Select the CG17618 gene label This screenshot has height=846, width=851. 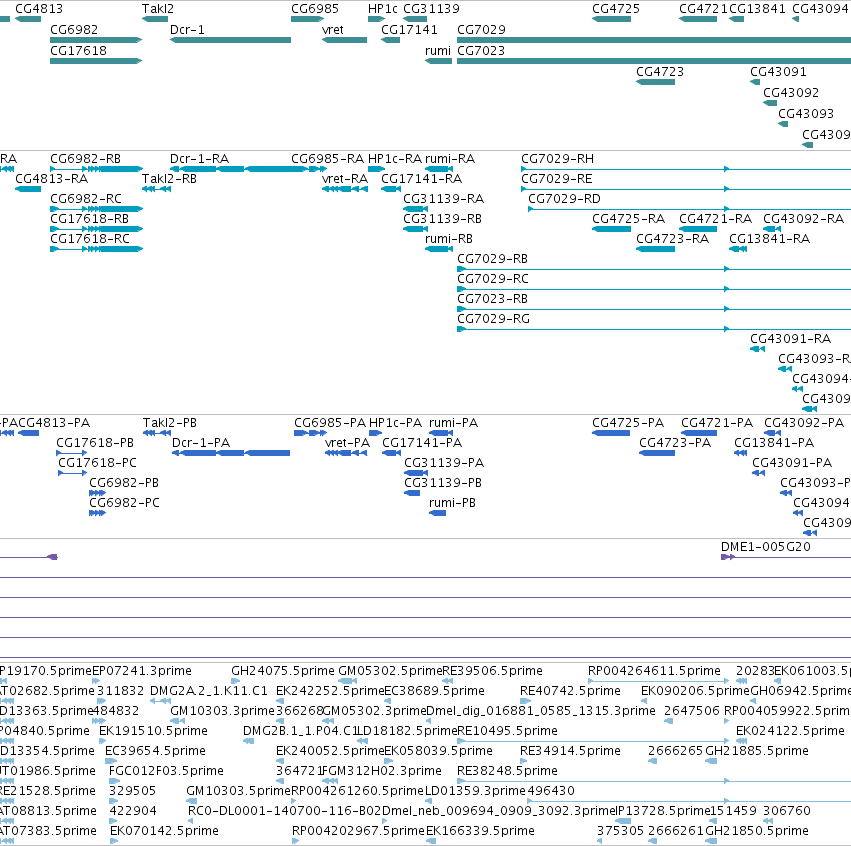click(x=78, y=51)
